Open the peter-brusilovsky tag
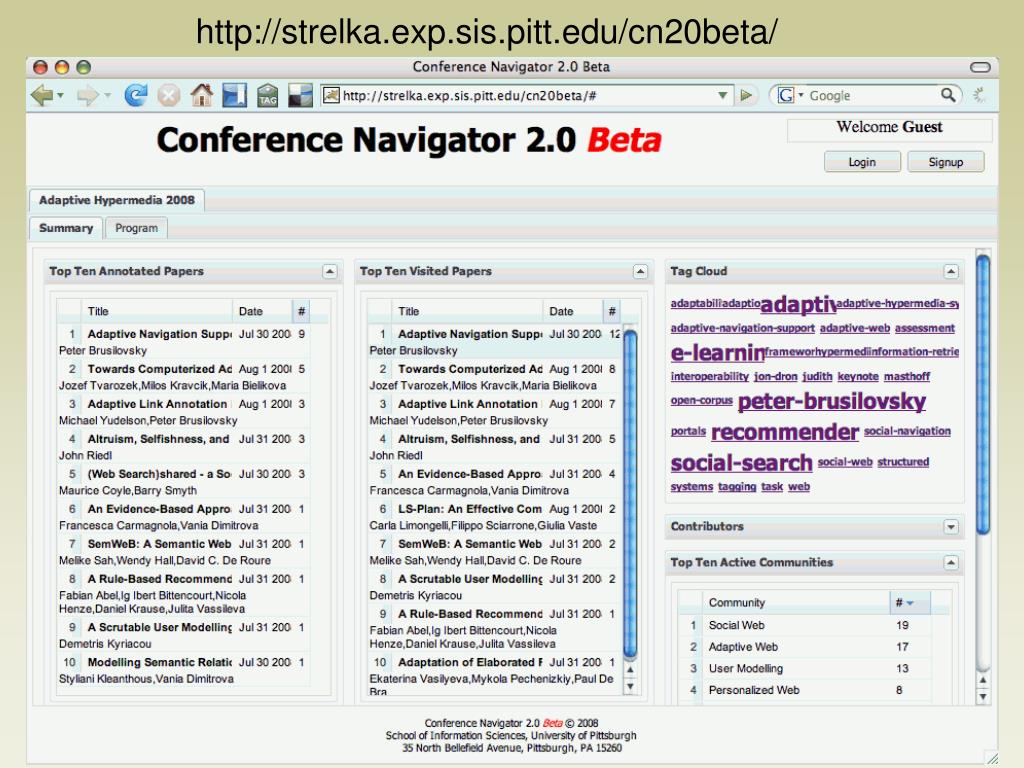 pyautogui.click(x=831, y=401)
